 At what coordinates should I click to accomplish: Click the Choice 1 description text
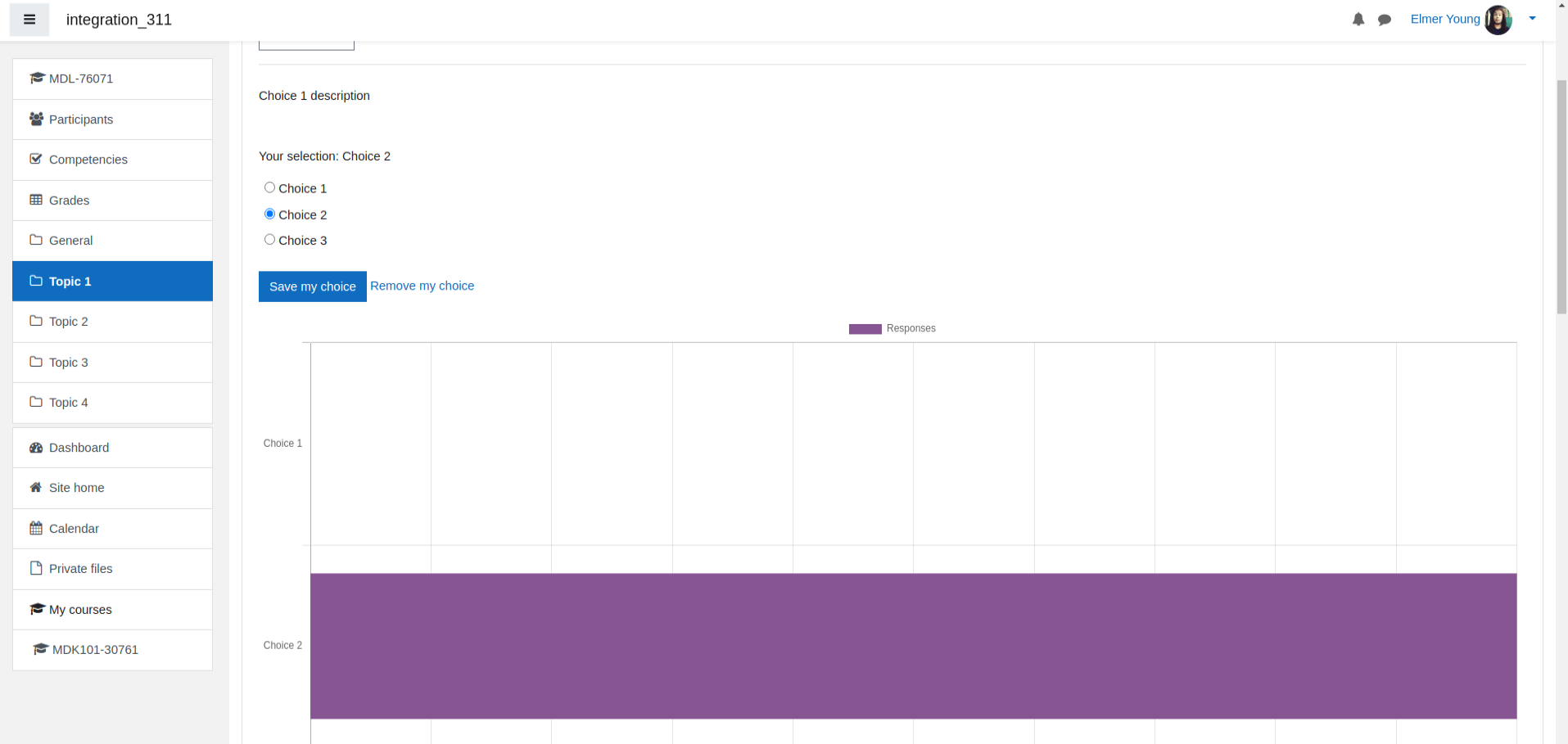tap(314, 96)
